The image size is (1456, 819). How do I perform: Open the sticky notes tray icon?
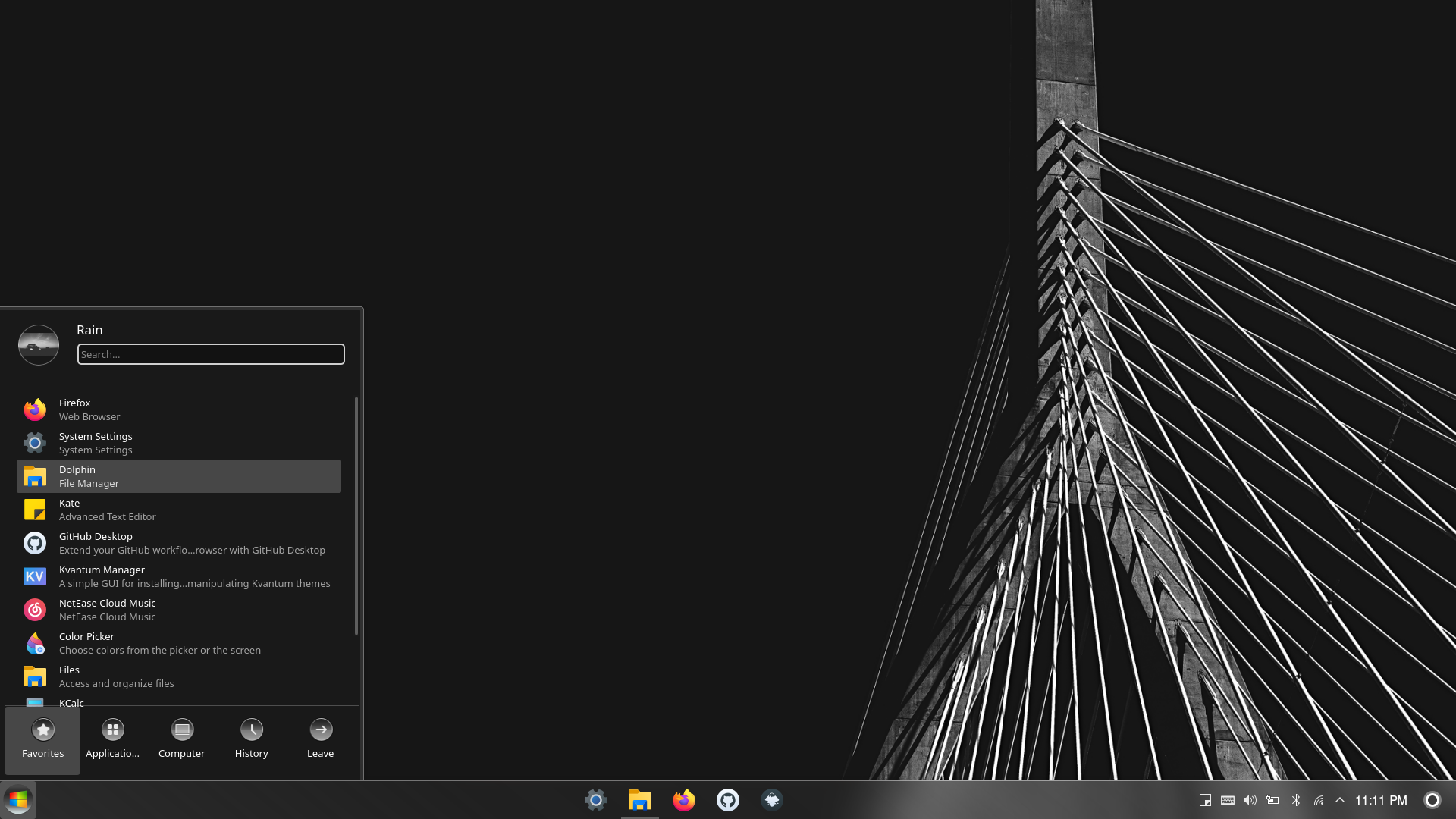coord(1205,800)
